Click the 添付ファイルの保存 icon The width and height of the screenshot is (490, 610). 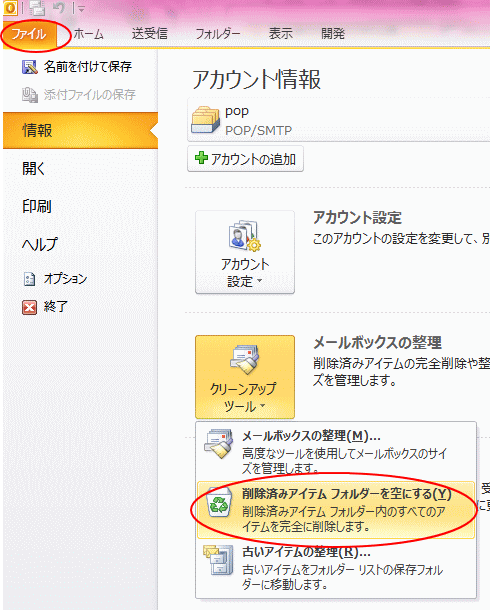pyautogui.click(x=30, y=95)
